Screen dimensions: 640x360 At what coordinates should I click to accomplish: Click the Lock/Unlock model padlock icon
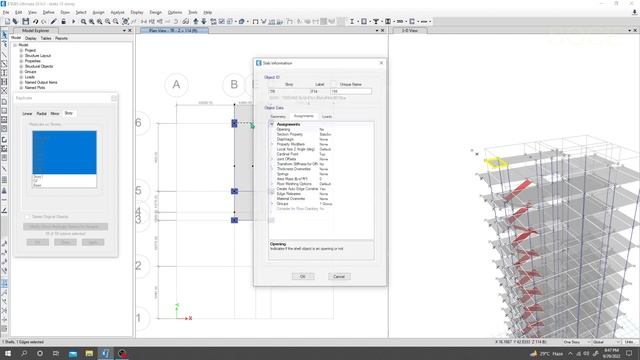64,21
